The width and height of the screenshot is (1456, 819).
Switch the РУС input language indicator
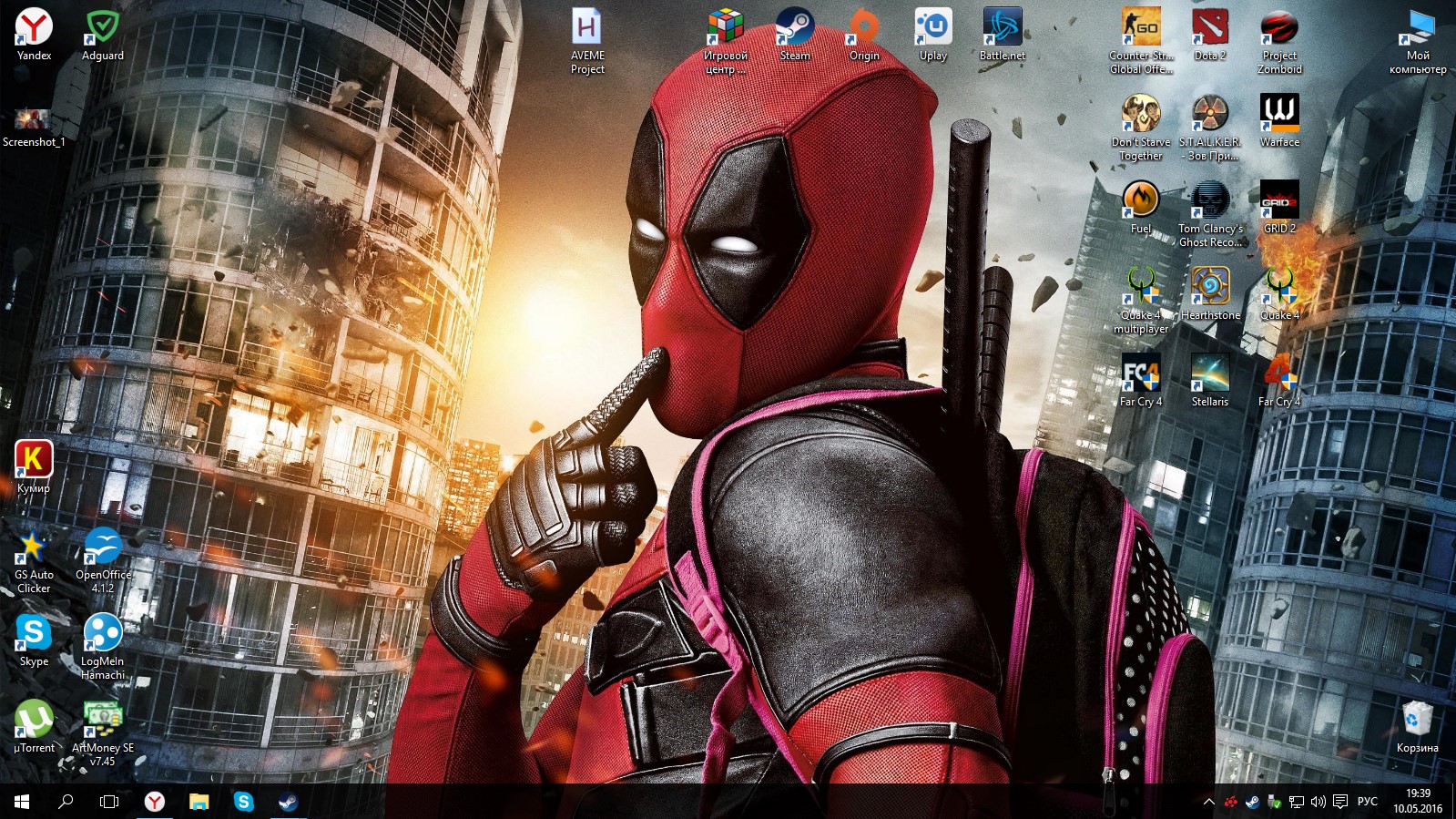1368,802
